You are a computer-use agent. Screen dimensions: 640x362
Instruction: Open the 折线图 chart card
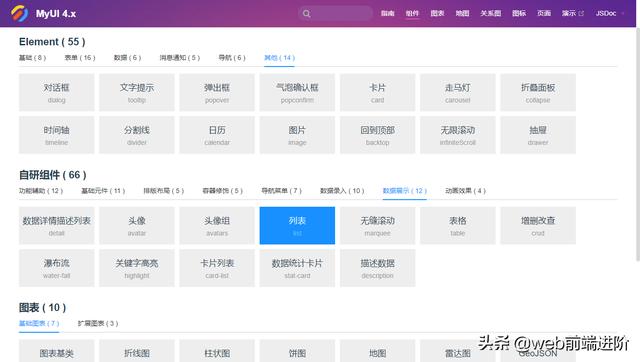(137, 351)
